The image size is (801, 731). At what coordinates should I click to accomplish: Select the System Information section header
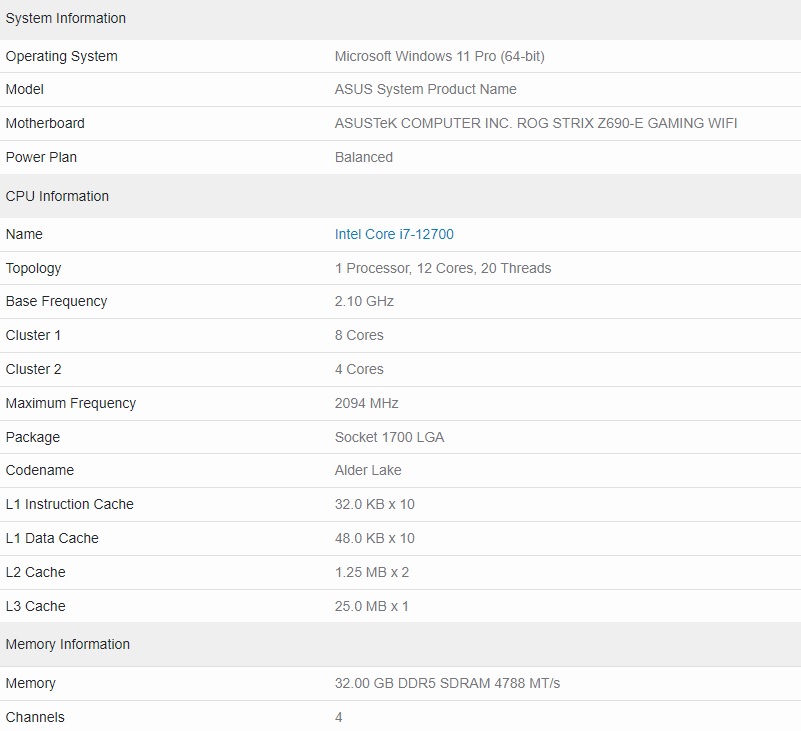[65, 18]
